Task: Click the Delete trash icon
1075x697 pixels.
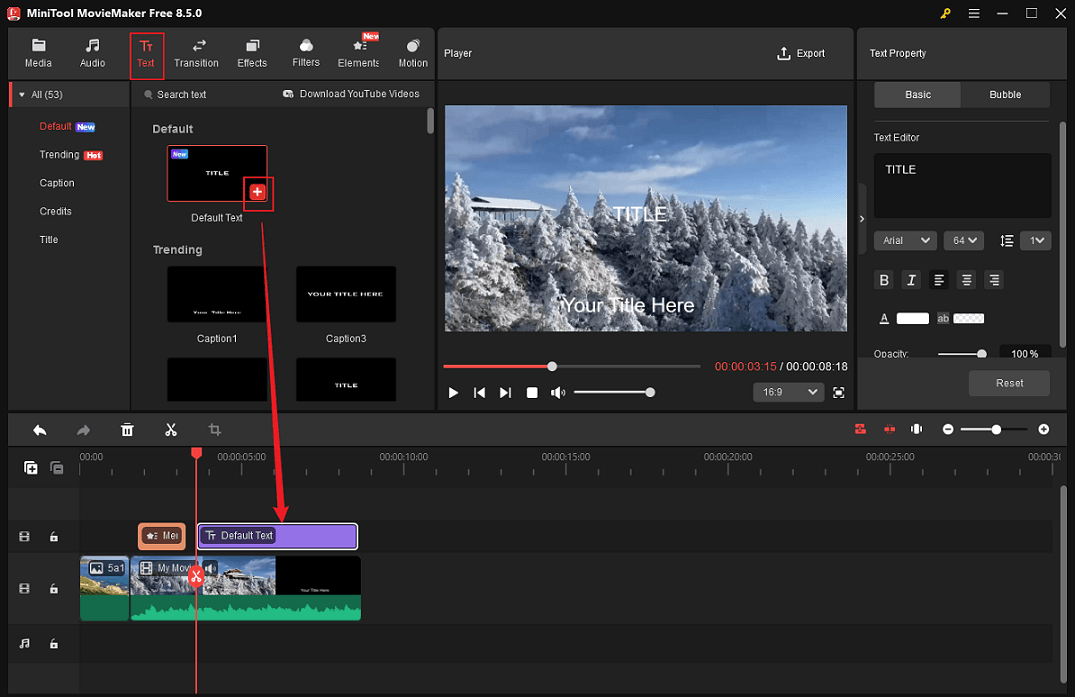Action: [127, 429]
